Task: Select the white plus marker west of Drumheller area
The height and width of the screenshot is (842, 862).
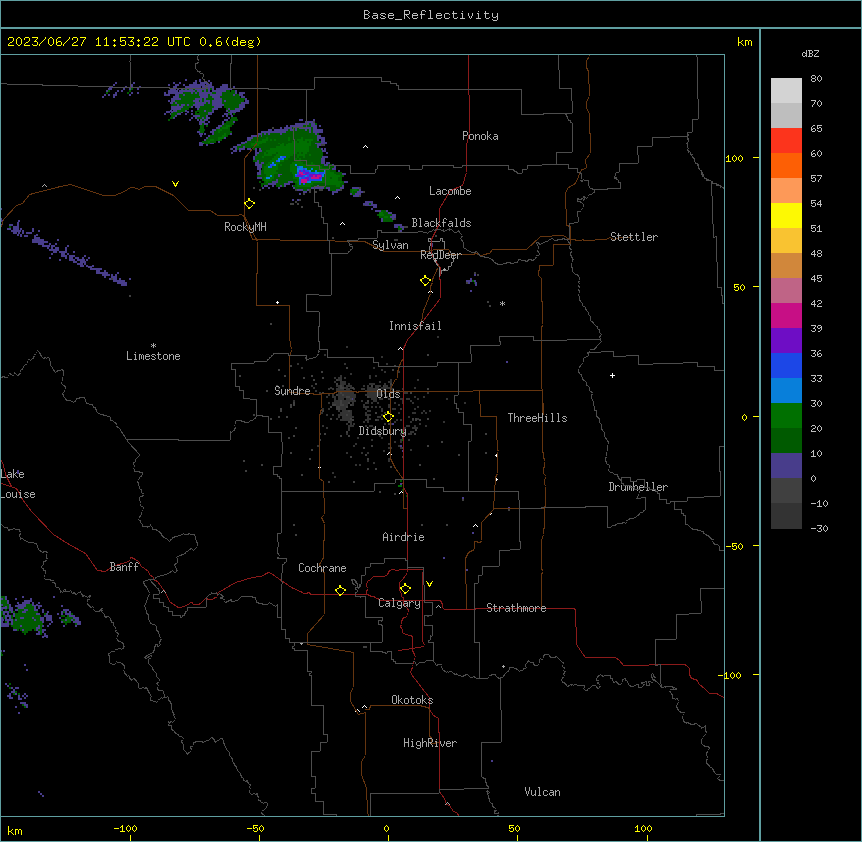Action: tap(612, 375)
